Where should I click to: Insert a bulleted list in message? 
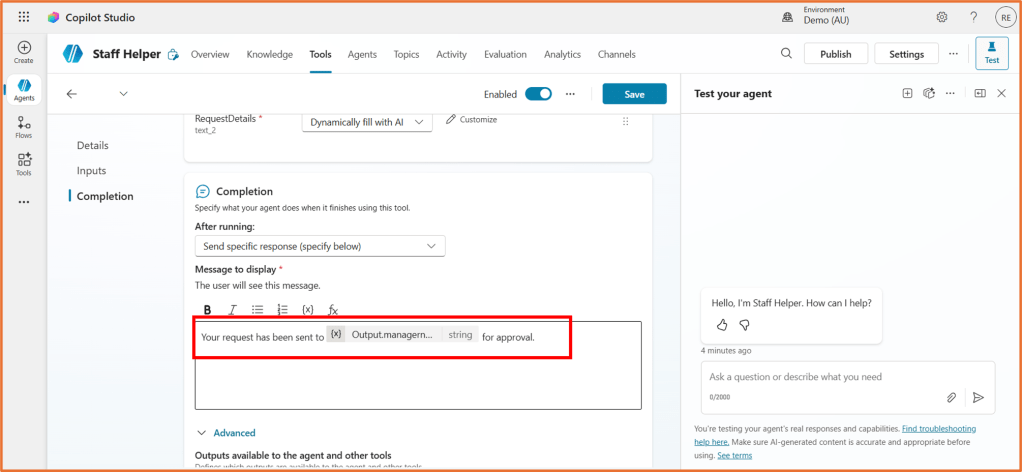click(x=257, y=310)
